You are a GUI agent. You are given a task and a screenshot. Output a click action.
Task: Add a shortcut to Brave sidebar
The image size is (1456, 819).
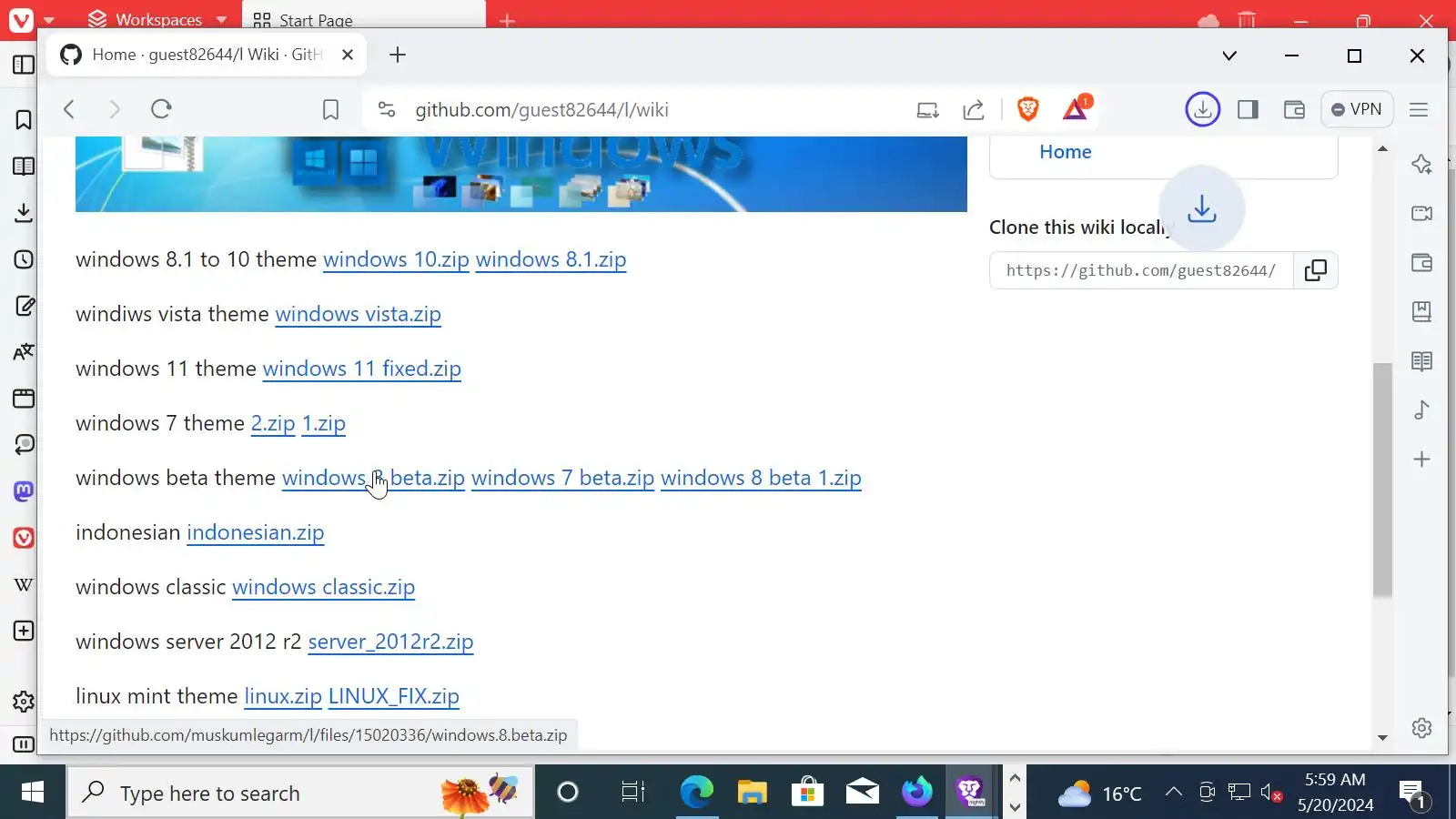point(1421,460)
